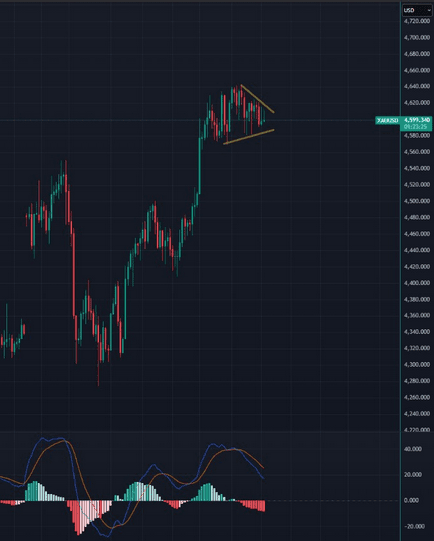Viewport: 434px width, 541px height.
Task: Click the -20.000 indicator axis label
Action: (414, 526)
